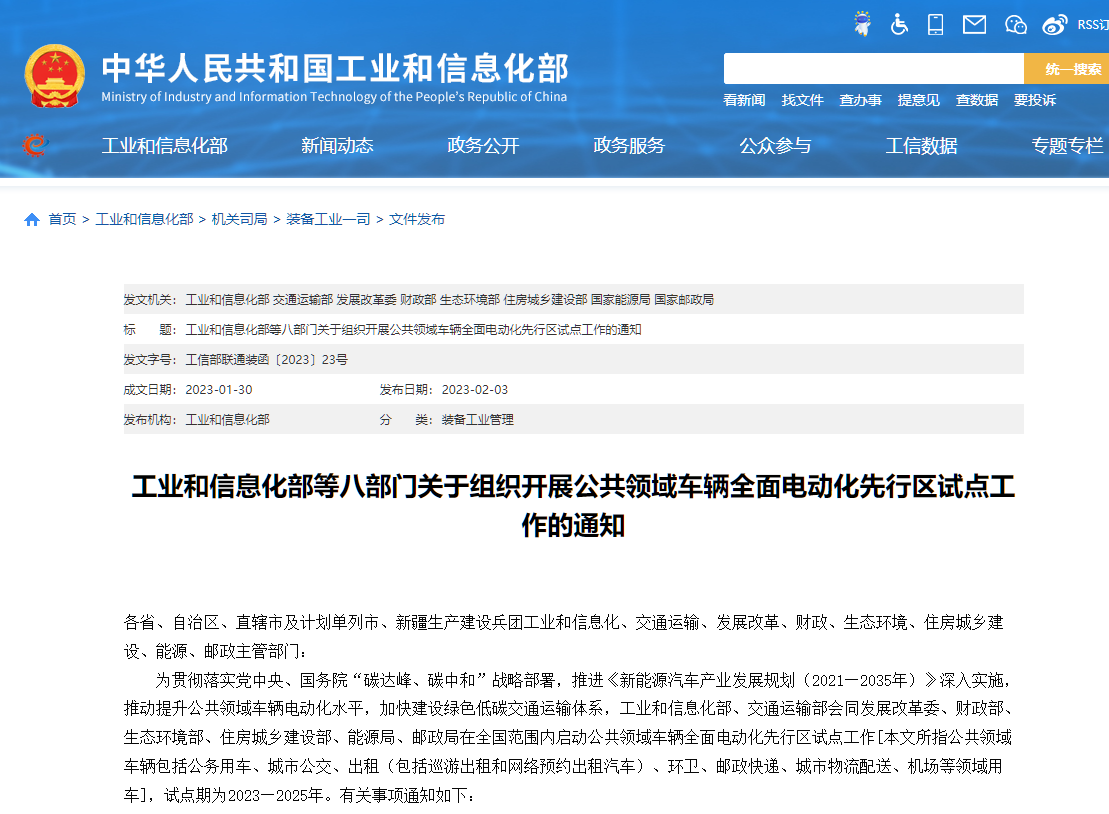
Task: Open the Weibo icon
Action: coord(1055,25)
